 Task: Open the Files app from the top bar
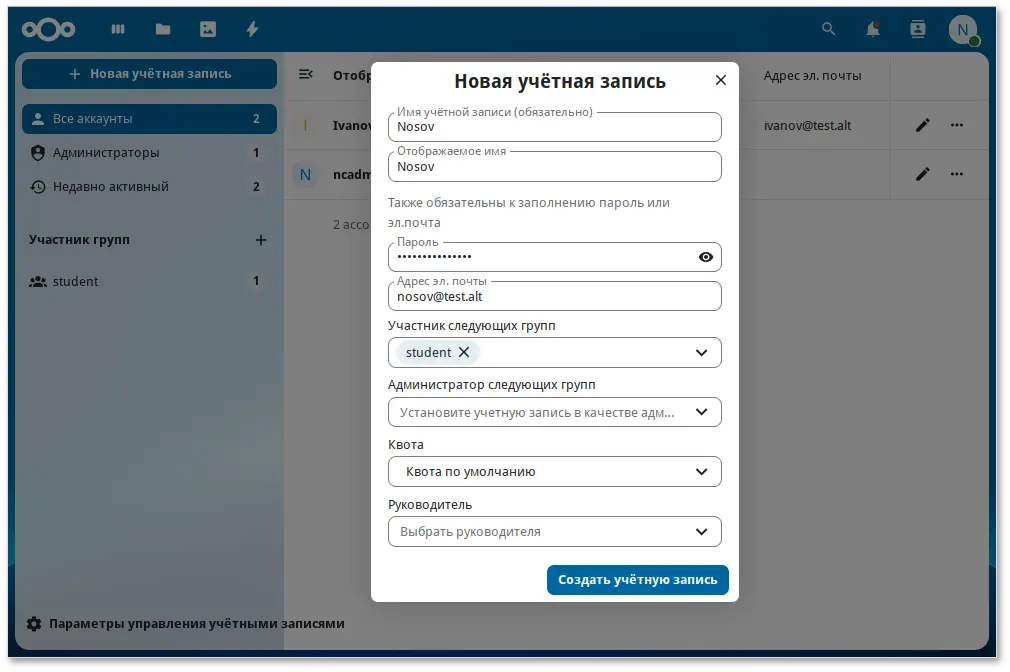click(x=162, y=29)
